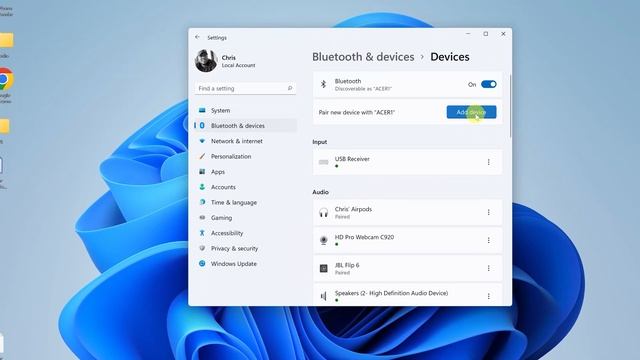This screenshot has width=640, height=360.
Task: Click the Bluetooth sidebar icon
Action: pos(202,126)
